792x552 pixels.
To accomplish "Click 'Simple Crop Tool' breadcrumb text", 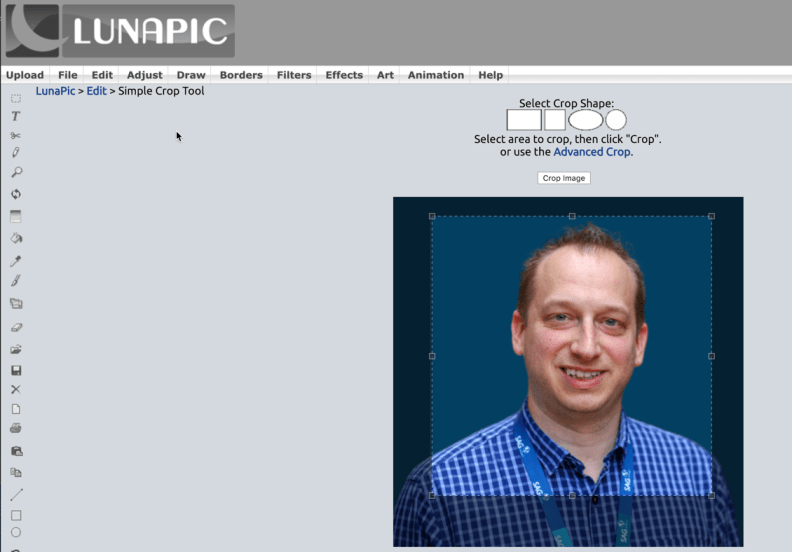I will tap(161, 91).
